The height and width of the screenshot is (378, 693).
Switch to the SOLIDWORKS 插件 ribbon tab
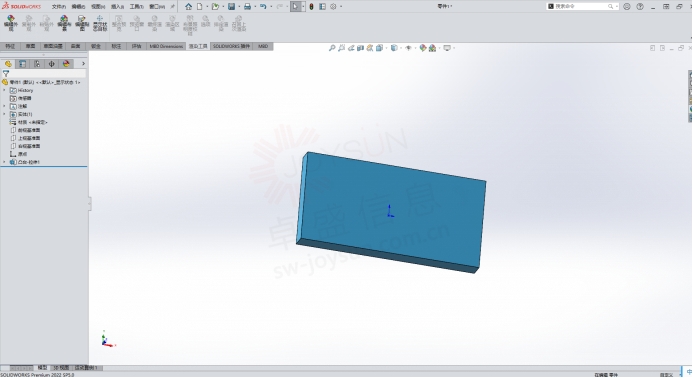pos(231,46)
